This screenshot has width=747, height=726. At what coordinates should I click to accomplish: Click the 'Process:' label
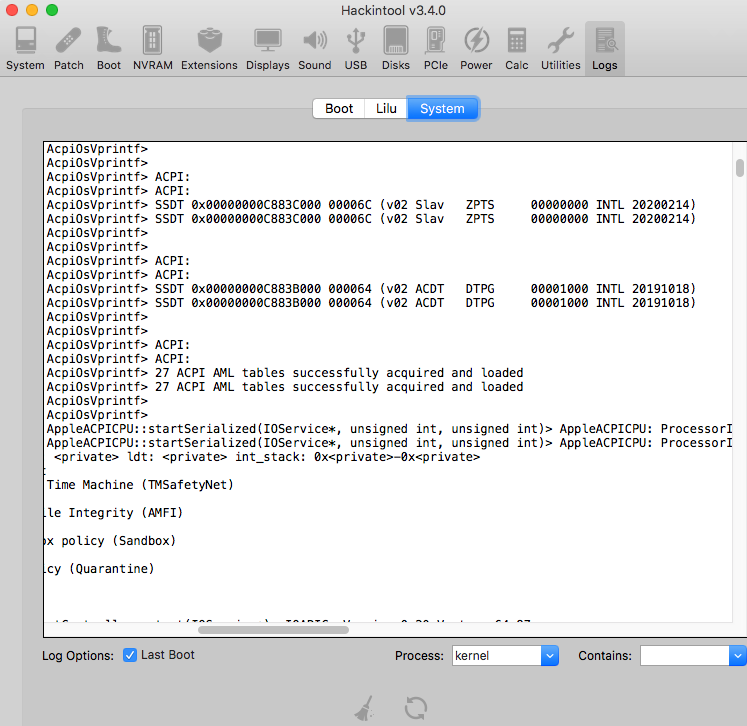(419, 656)
